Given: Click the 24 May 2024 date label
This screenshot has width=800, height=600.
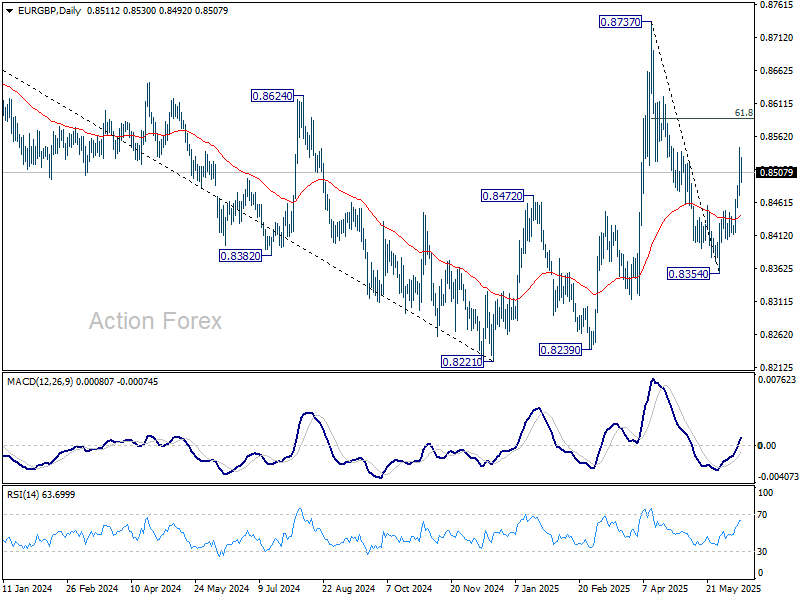Looking at the screenshot, I should (221, 588).
